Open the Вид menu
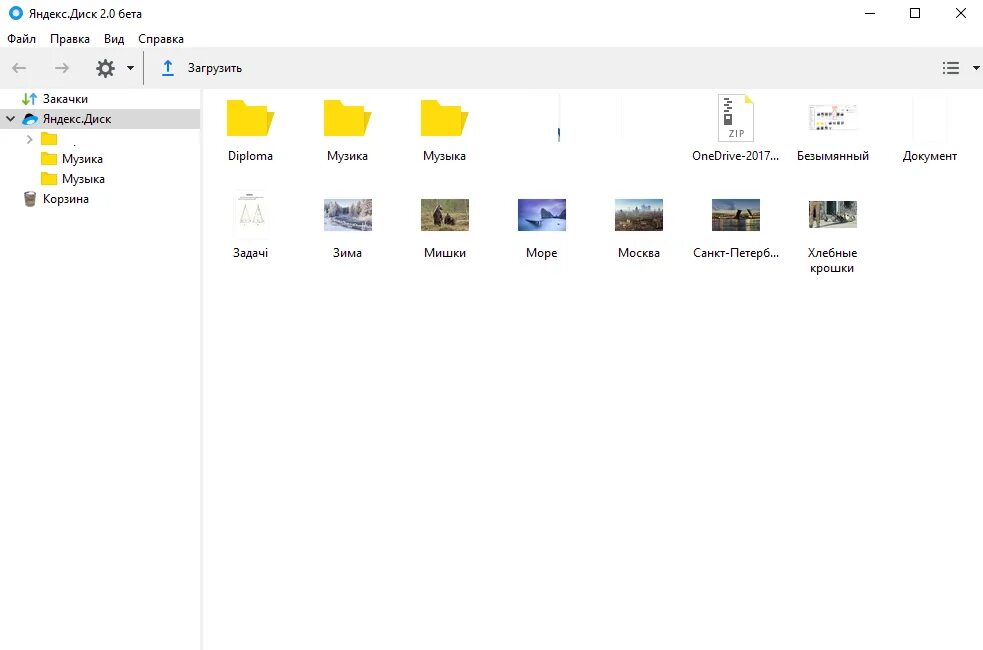Viewport: 983px width, 650px height. (114, 39)
